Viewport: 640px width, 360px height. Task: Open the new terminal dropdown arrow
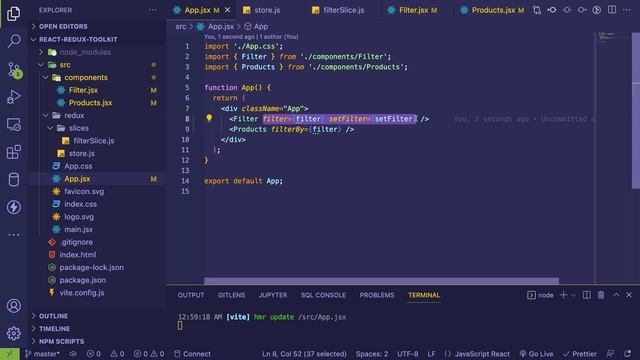click(573, 295)
